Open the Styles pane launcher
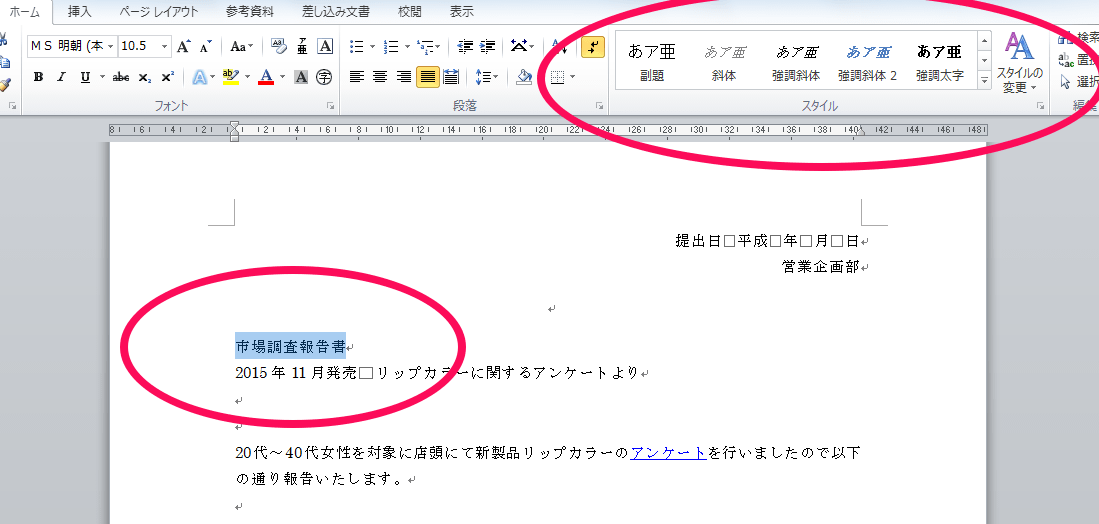 pyautogui.click(x=1040, y=106)
